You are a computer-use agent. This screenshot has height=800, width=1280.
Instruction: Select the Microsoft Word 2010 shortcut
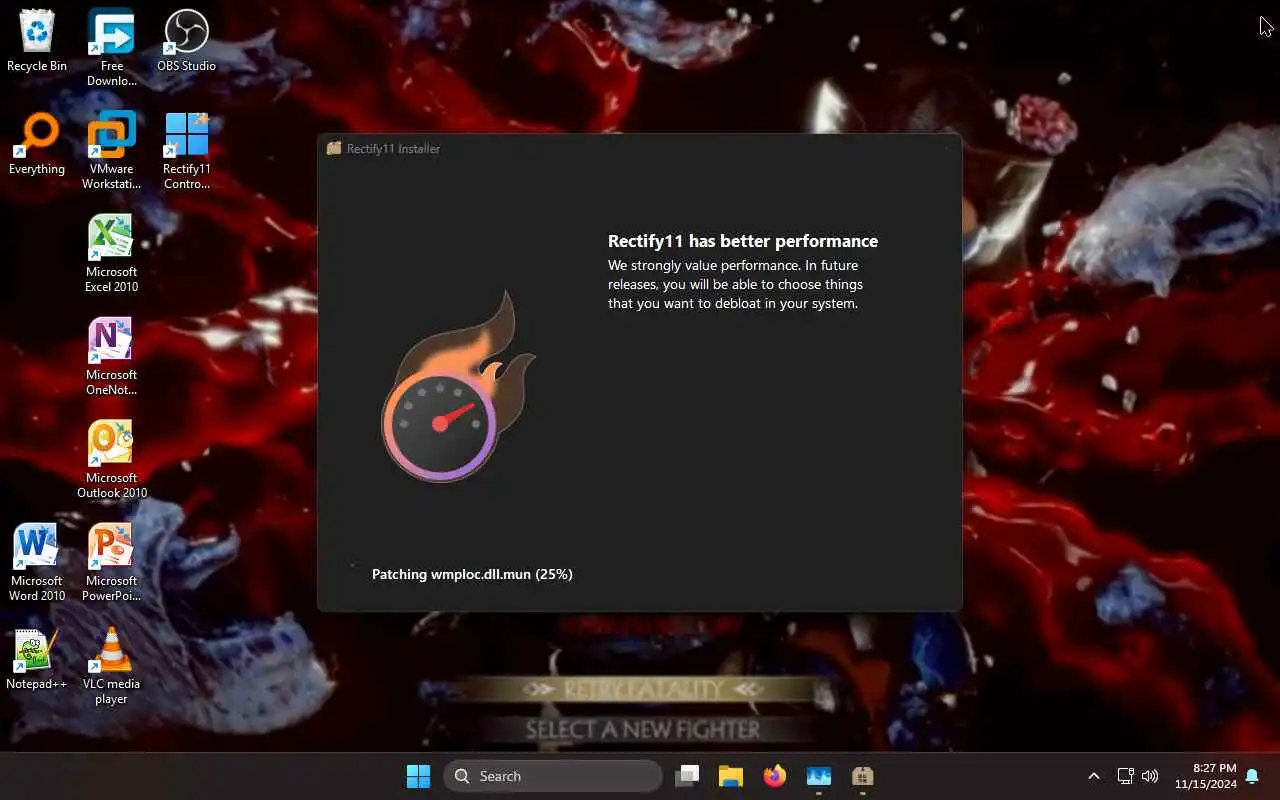point(37,563)
